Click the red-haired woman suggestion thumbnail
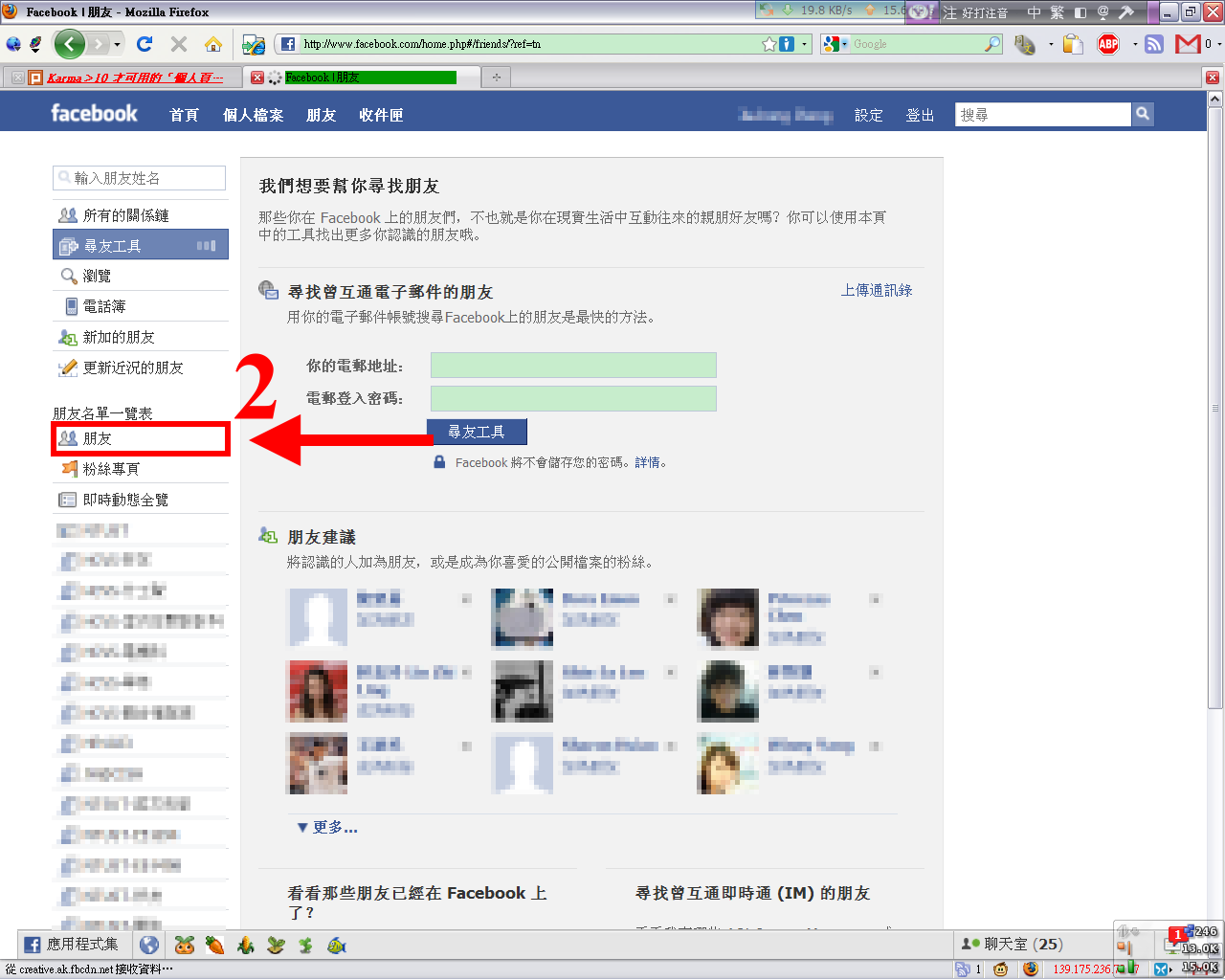Screen dimensions: 1225x980 pyautogui.click(x=318, y=691)
